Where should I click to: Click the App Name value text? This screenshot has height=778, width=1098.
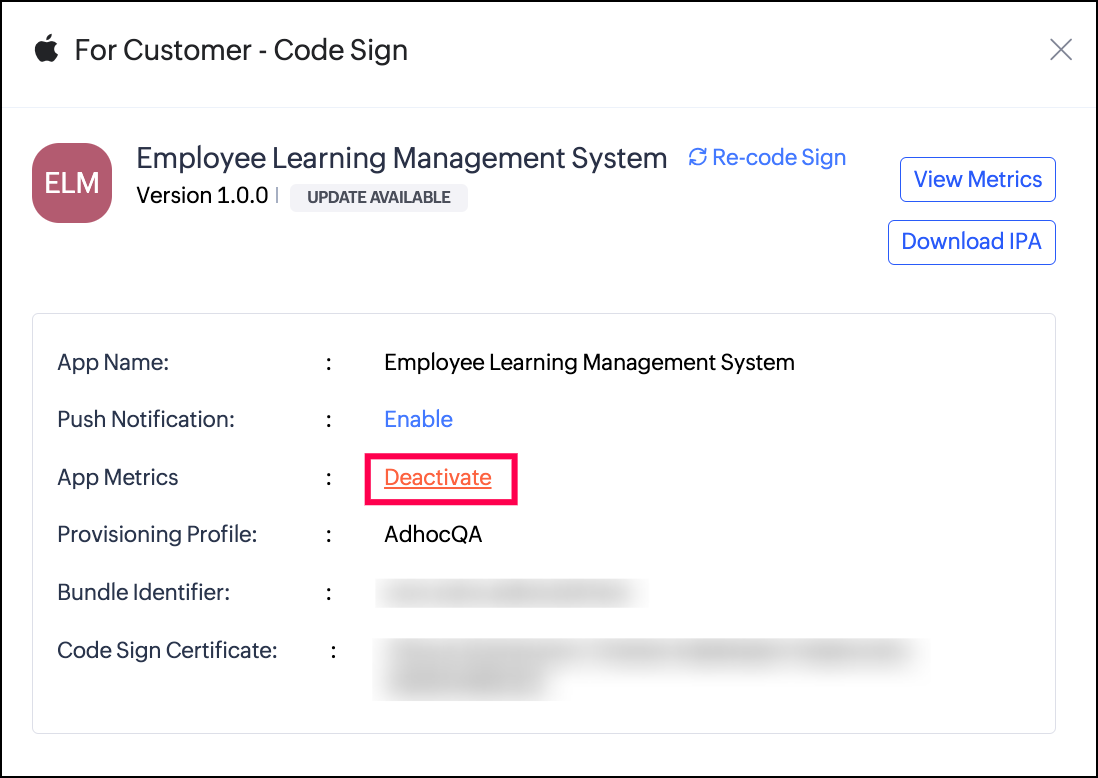tap(589, 362)
